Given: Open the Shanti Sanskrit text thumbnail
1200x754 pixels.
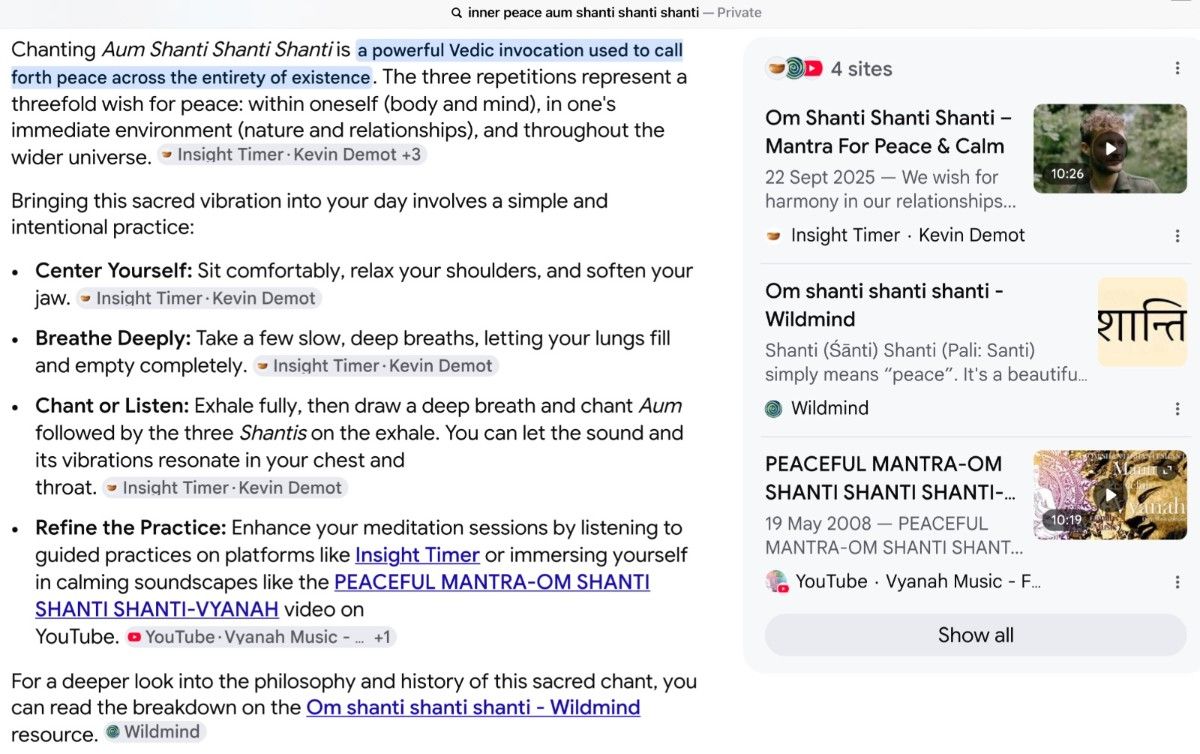Looking at the screenshot, I should point(1142,322).
